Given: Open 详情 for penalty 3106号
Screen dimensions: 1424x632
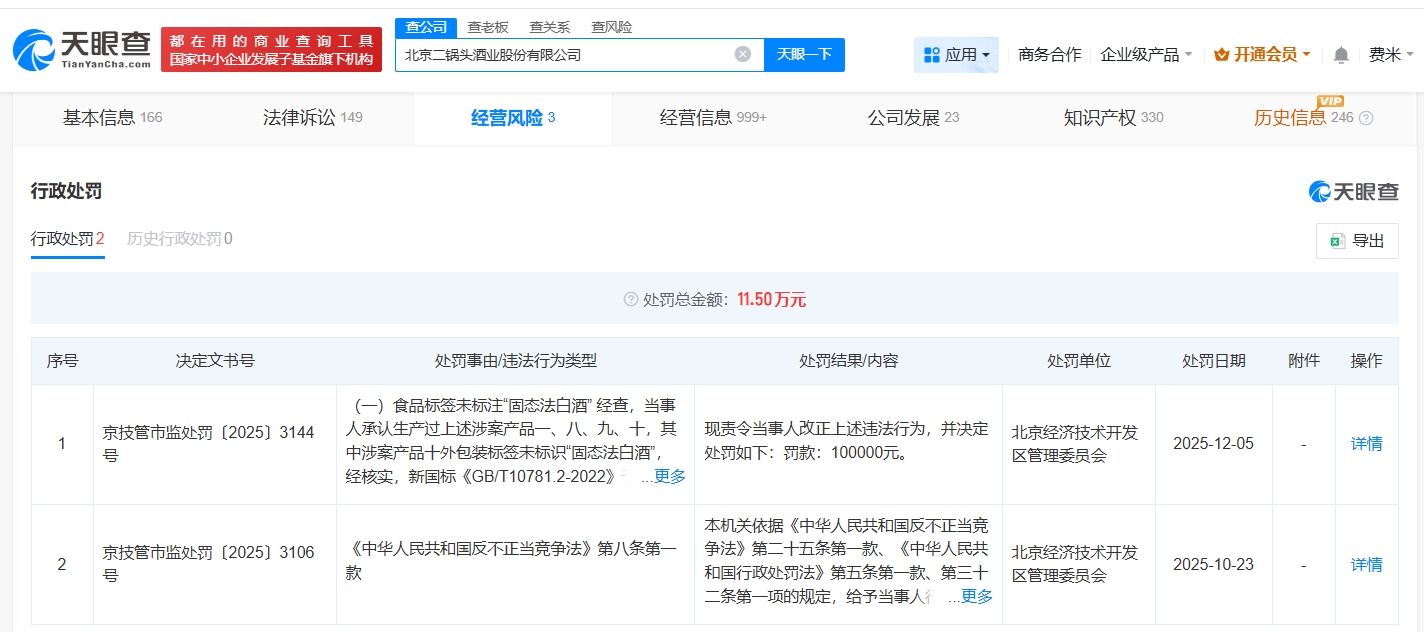Looking at the screenshot, I should [x=1366, y=565].
